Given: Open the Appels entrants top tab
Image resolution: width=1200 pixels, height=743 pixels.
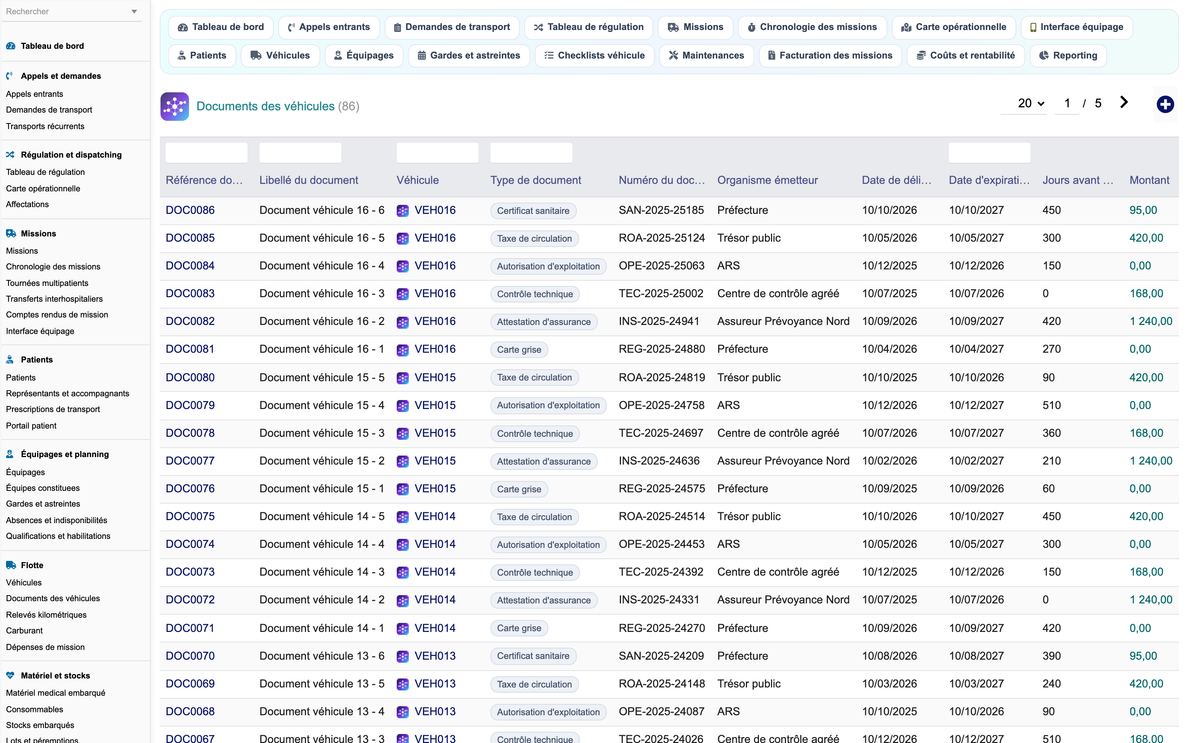Looking at the screenshot, I should pos(328,27).
